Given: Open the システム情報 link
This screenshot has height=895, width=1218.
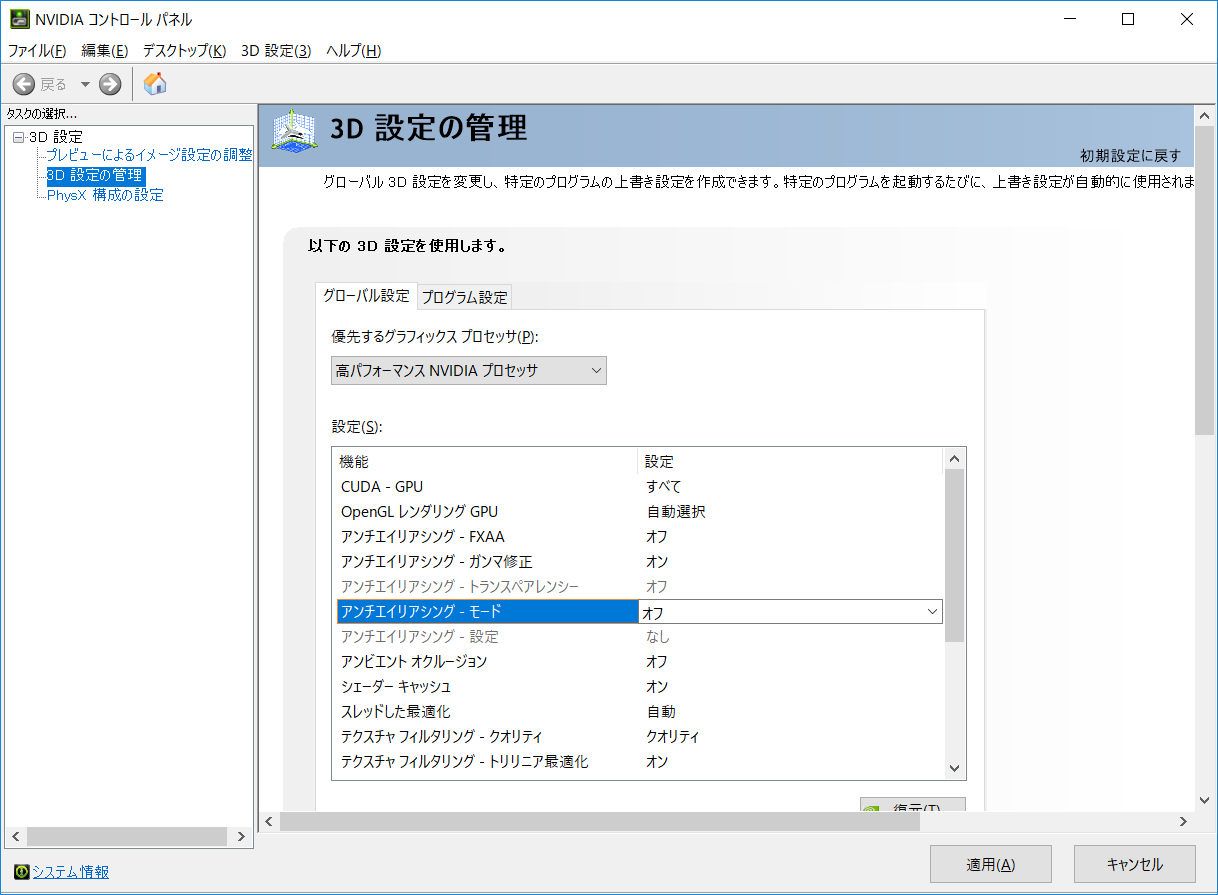Looking at the screenshot, I should point(71,872).
